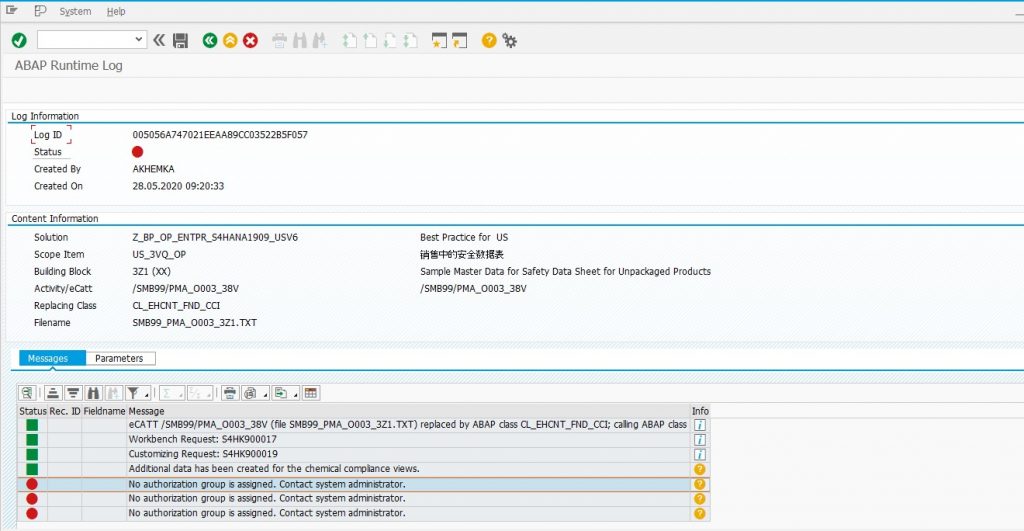This screenshot has height=531, width=1024.
Task: Click the Fieldname column header
Action: [x=104, y=411]
